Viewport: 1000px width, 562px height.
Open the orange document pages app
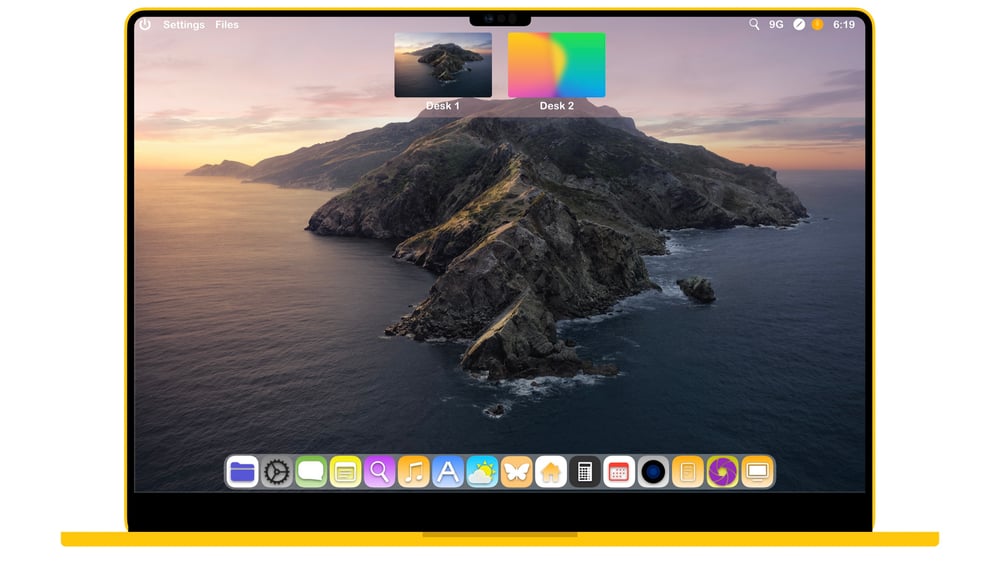point(688,472)
